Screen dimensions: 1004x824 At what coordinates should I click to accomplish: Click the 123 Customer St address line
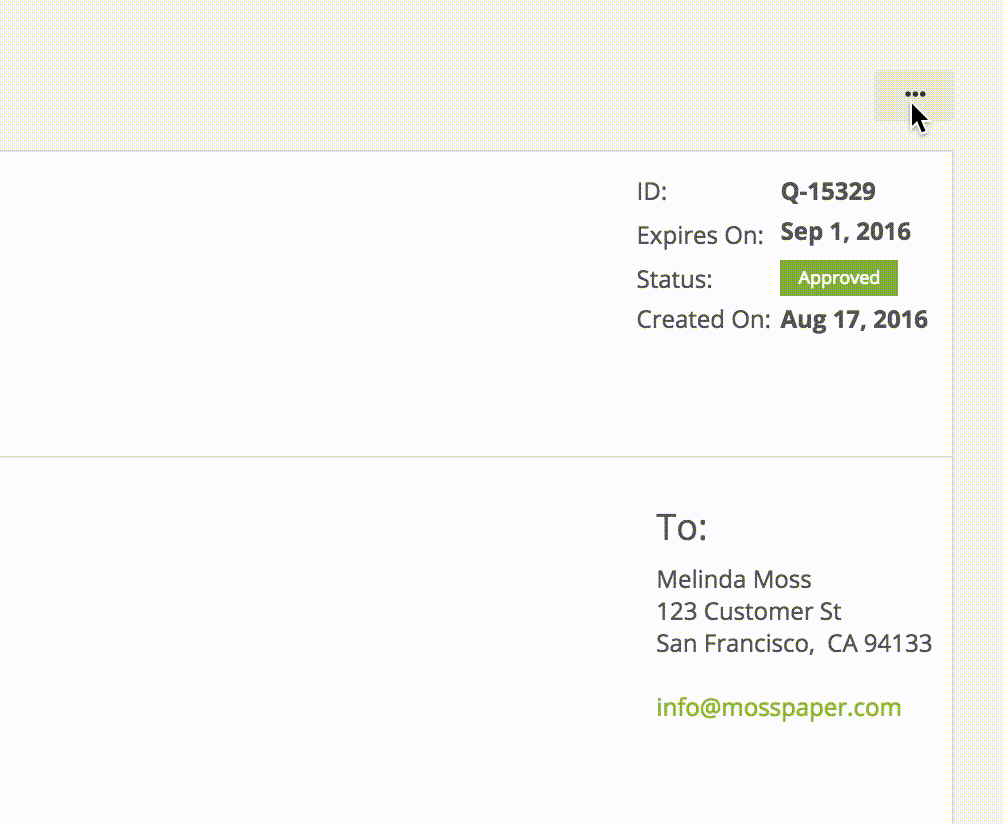(748, 611)
